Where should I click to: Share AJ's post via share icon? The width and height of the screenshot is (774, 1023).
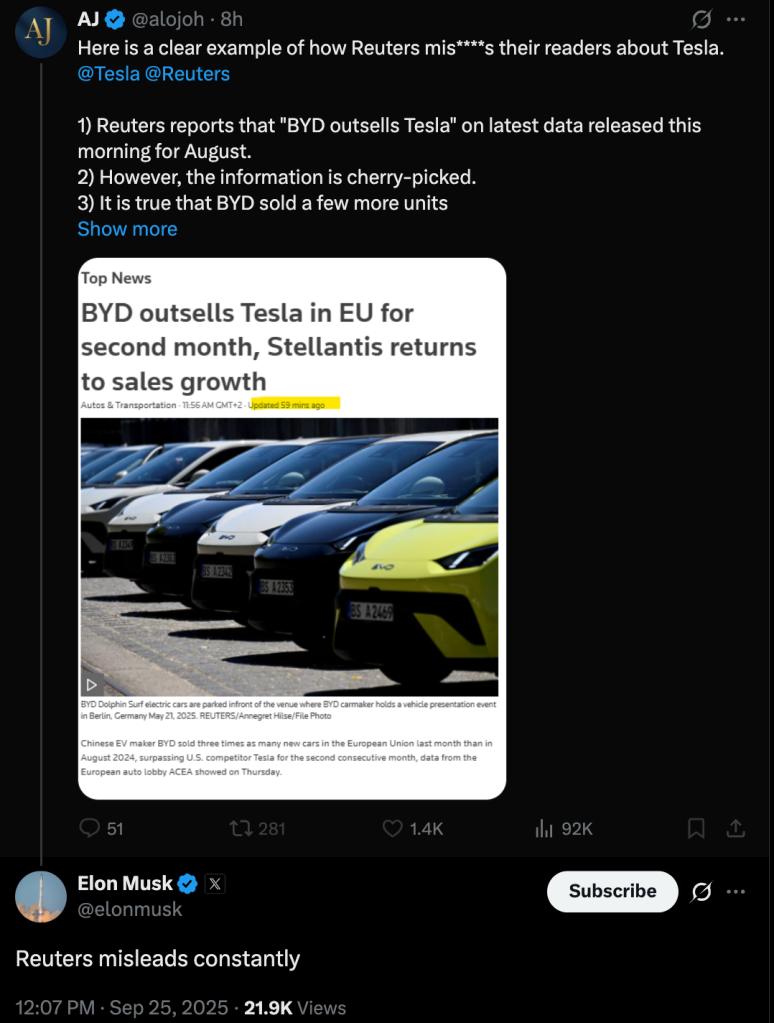pyautogui.click(x=735, y=828)
